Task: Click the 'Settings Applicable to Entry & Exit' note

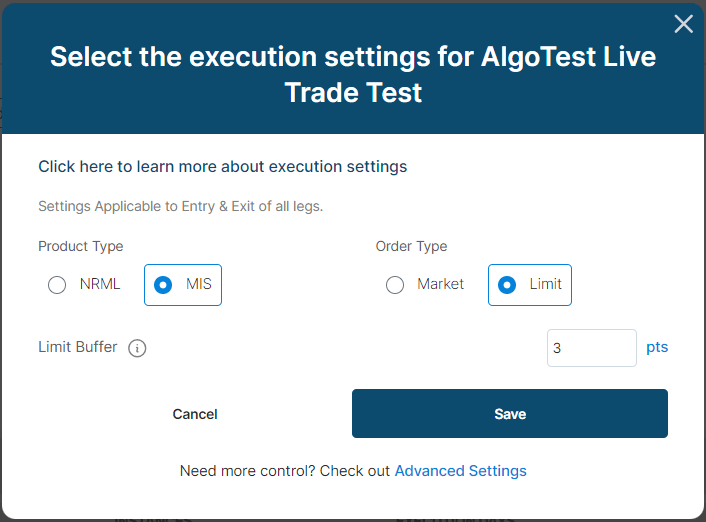Action: pyautogui.click(x=180, y=207)
